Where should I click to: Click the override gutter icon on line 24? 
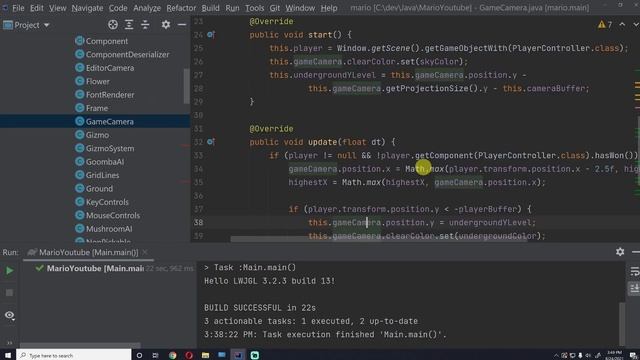(x=211, y=35)
